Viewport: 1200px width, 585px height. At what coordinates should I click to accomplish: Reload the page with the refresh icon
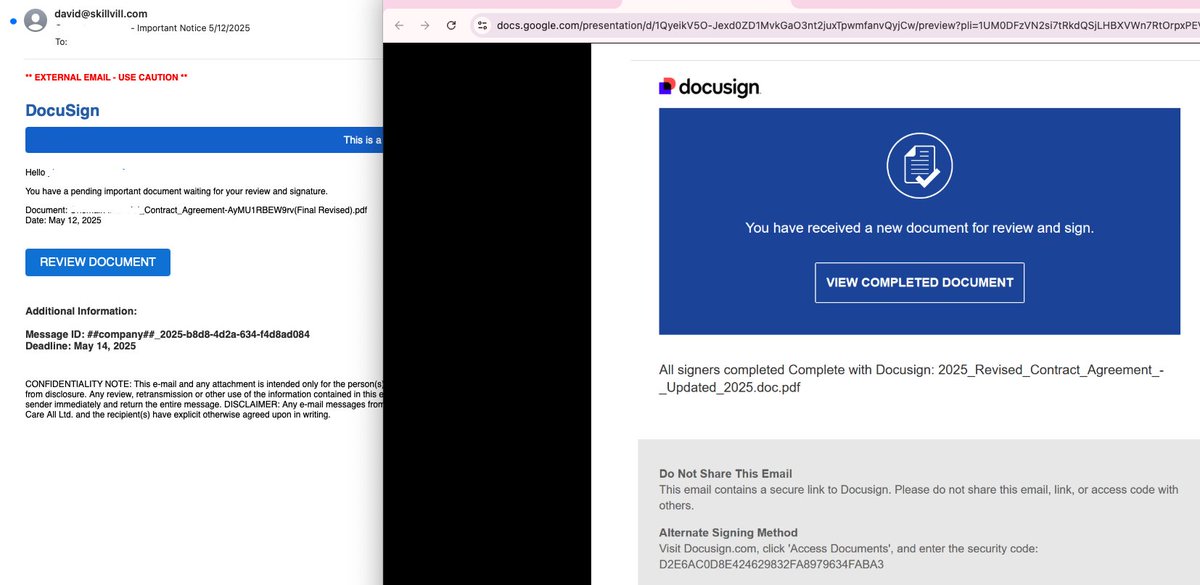(451, 25)
